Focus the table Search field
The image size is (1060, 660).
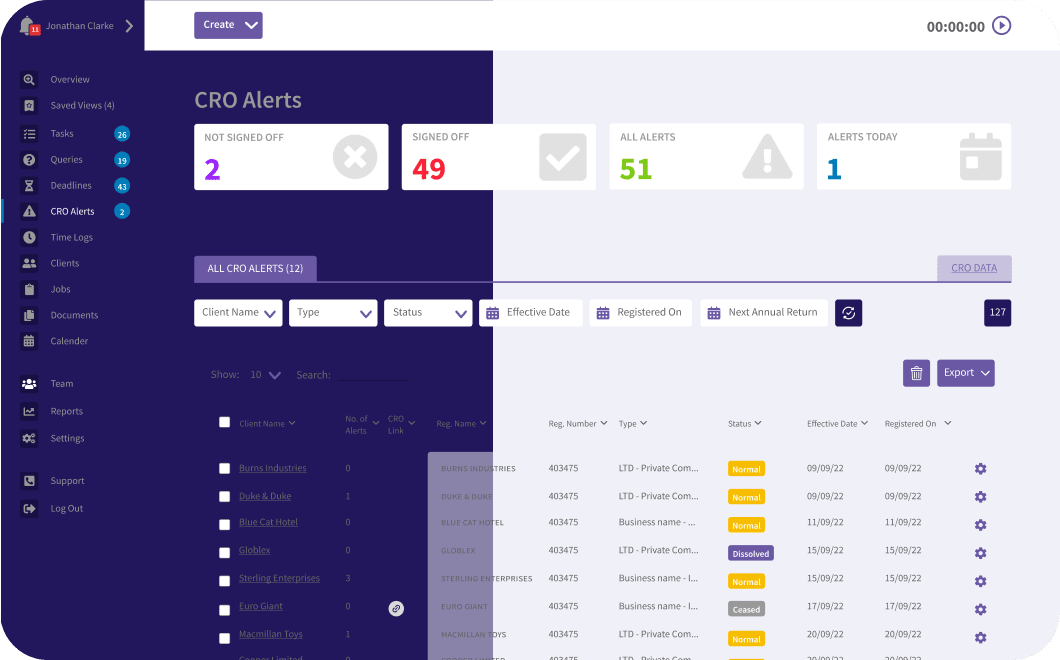(x=373, y=375)
